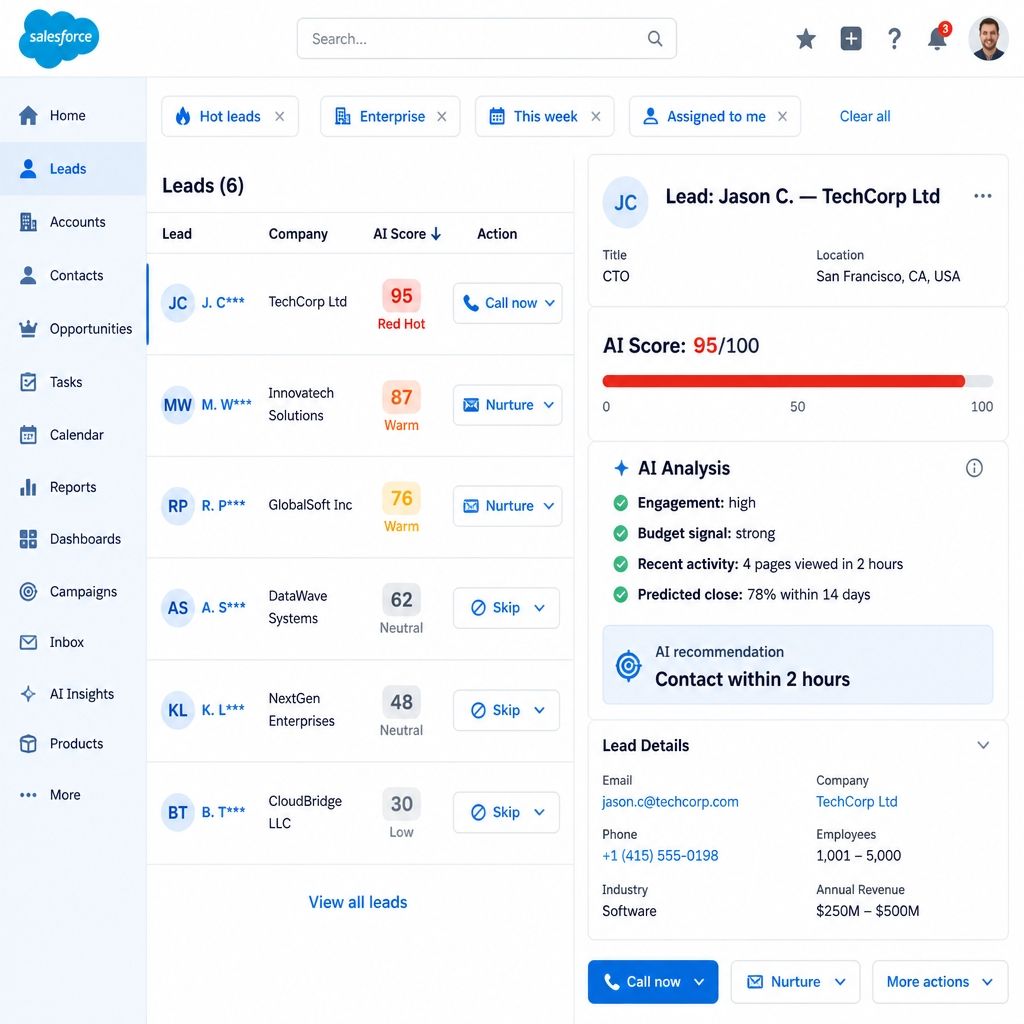Click the AI recommendation target icon

point(628,665)
